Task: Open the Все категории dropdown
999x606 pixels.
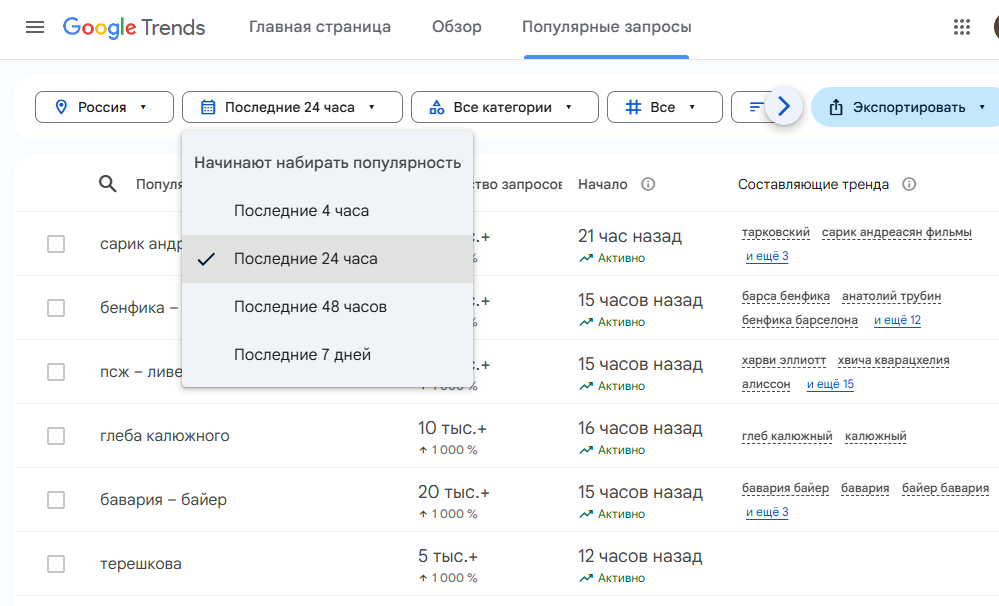Action: pyautogui.click(x=505, y=107)
